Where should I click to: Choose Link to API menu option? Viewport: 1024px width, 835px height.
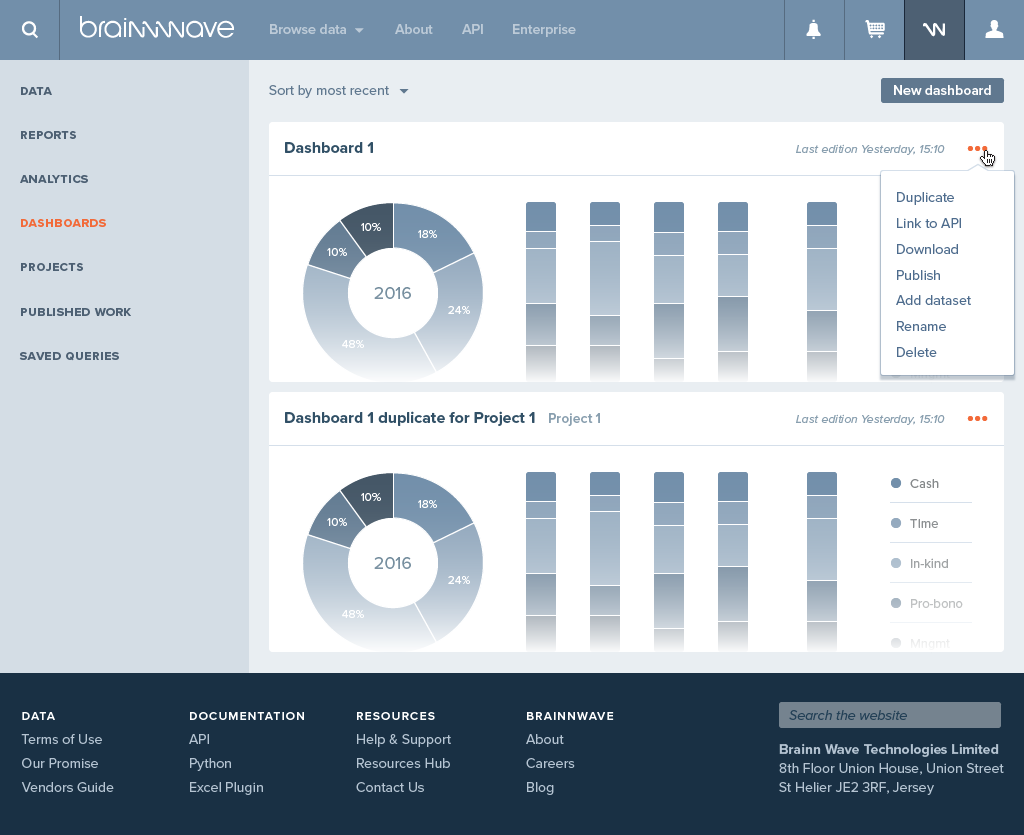click(x=928, y=224)
